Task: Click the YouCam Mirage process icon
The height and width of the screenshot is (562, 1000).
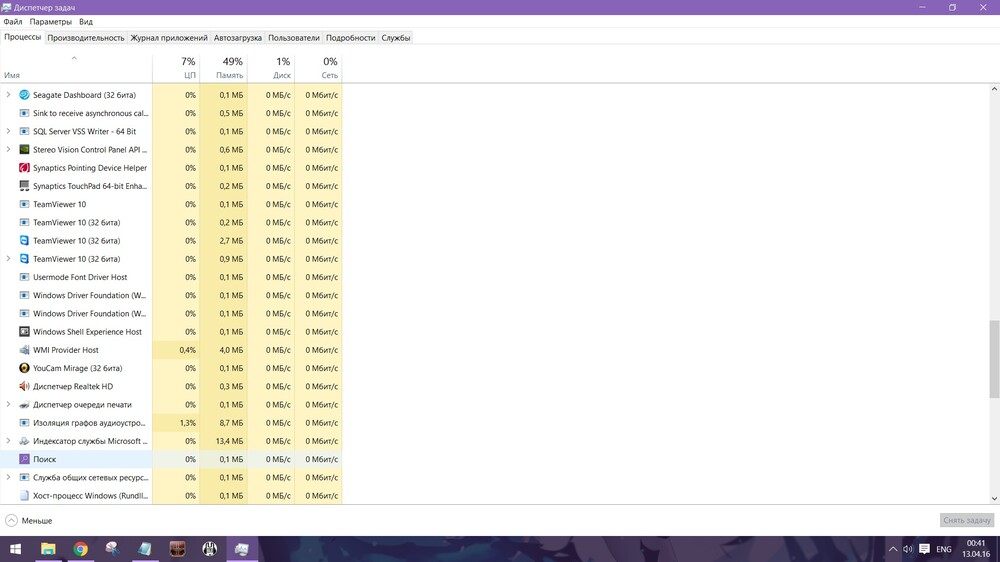Action: (24, 368)
